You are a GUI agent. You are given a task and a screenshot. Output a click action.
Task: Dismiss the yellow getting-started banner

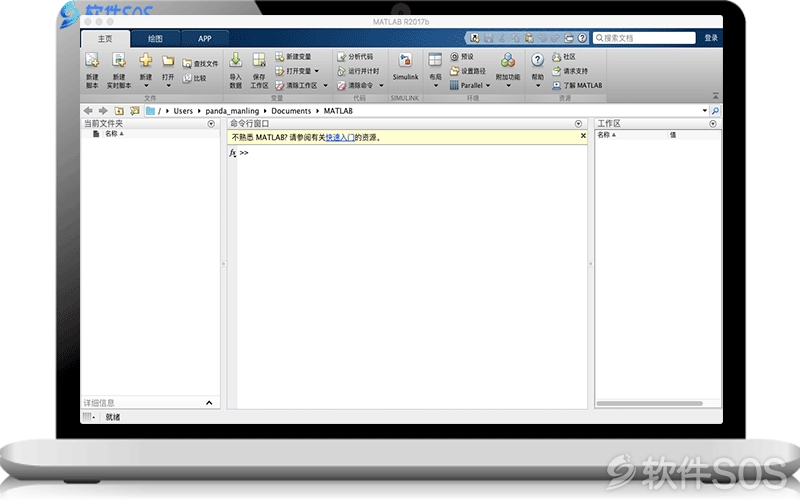click(x=583, y=136)
